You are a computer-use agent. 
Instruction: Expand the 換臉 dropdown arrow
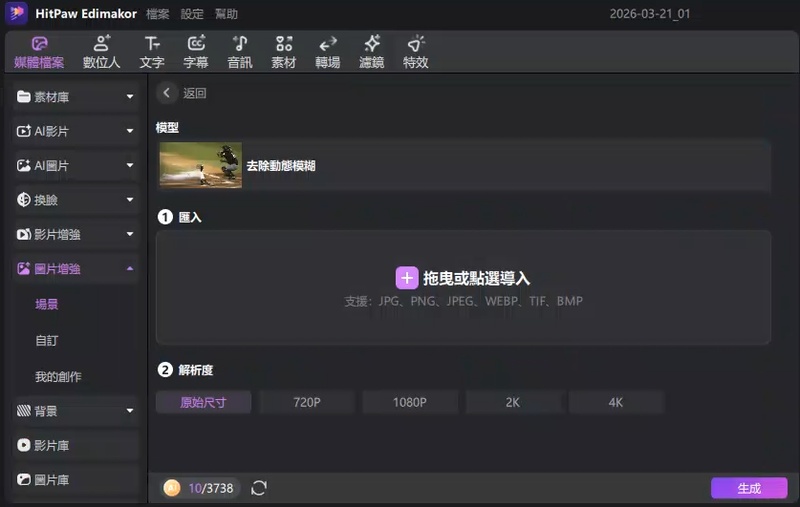[130, 199]
